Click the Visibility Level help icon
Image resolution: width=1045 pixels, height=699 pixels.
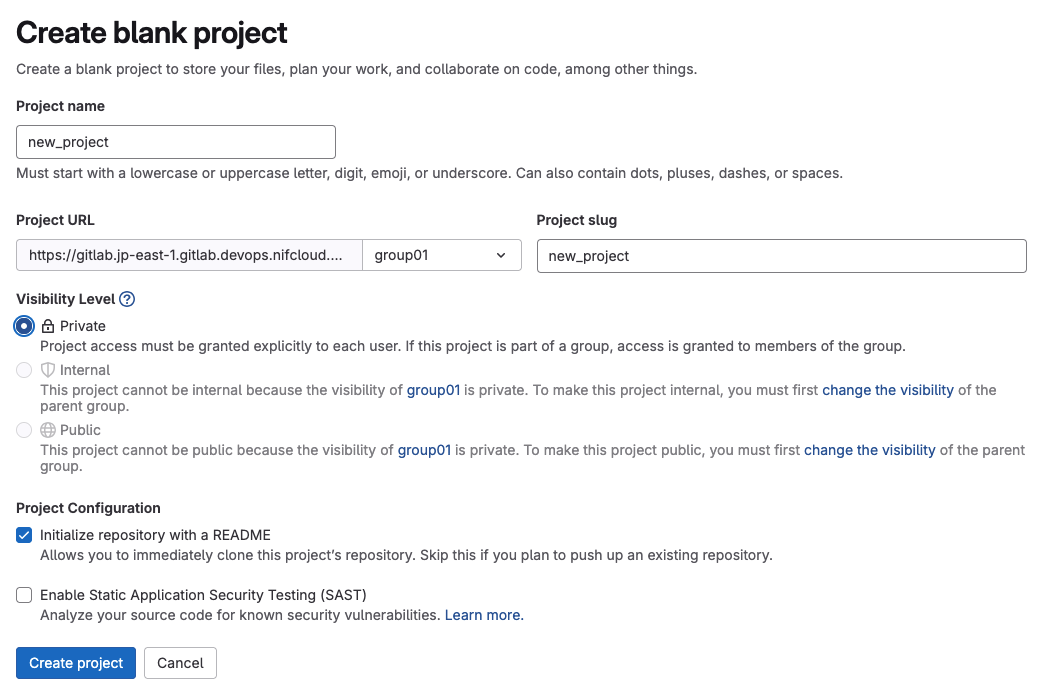point(127,299)
